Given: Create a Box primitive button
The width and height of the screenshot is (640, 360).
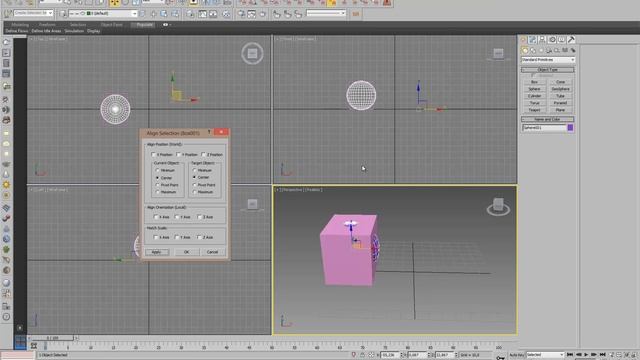Looking at the screenshot, I should tap(534, 82).
